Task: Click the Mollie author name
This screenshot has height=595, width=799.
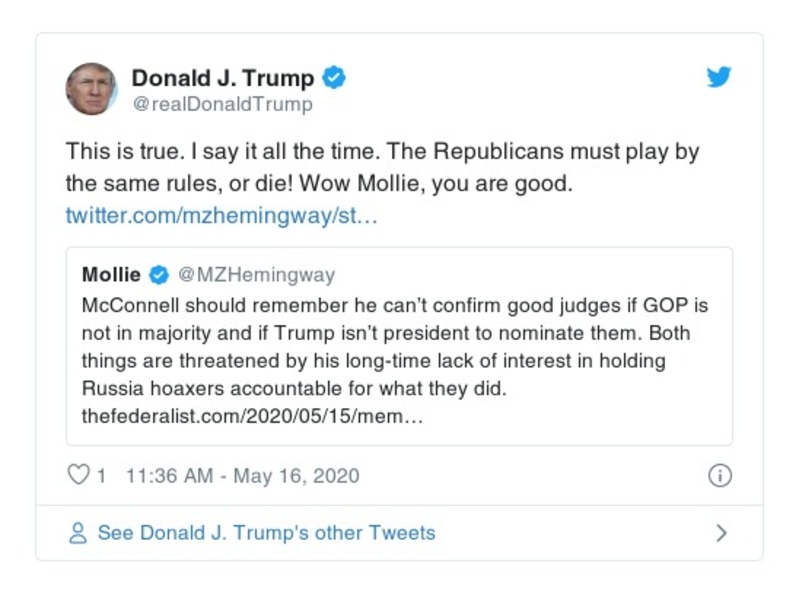Action: coord(111,275)
